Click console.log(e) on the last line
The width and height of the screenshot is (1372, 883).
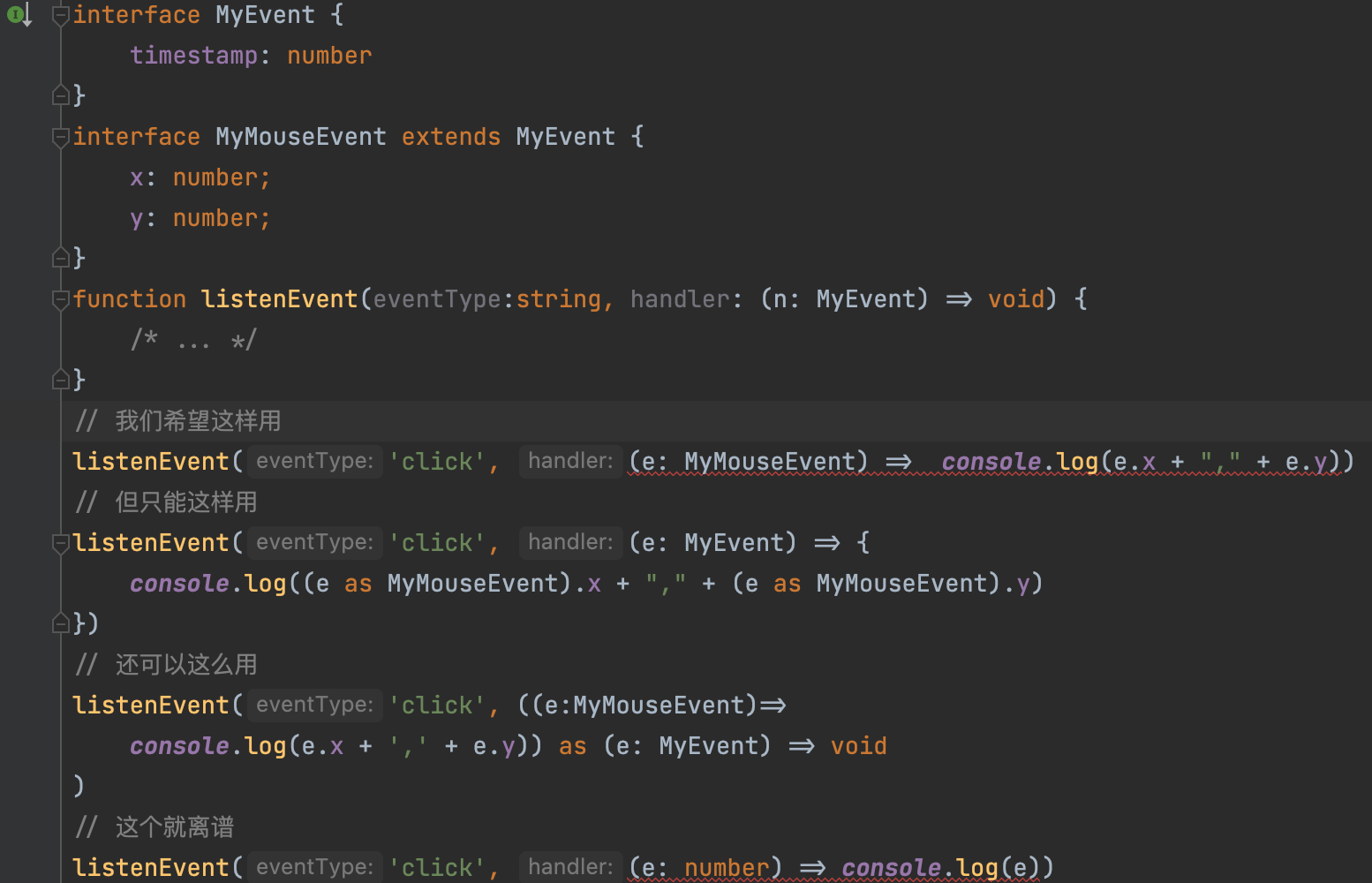[940, 868]
